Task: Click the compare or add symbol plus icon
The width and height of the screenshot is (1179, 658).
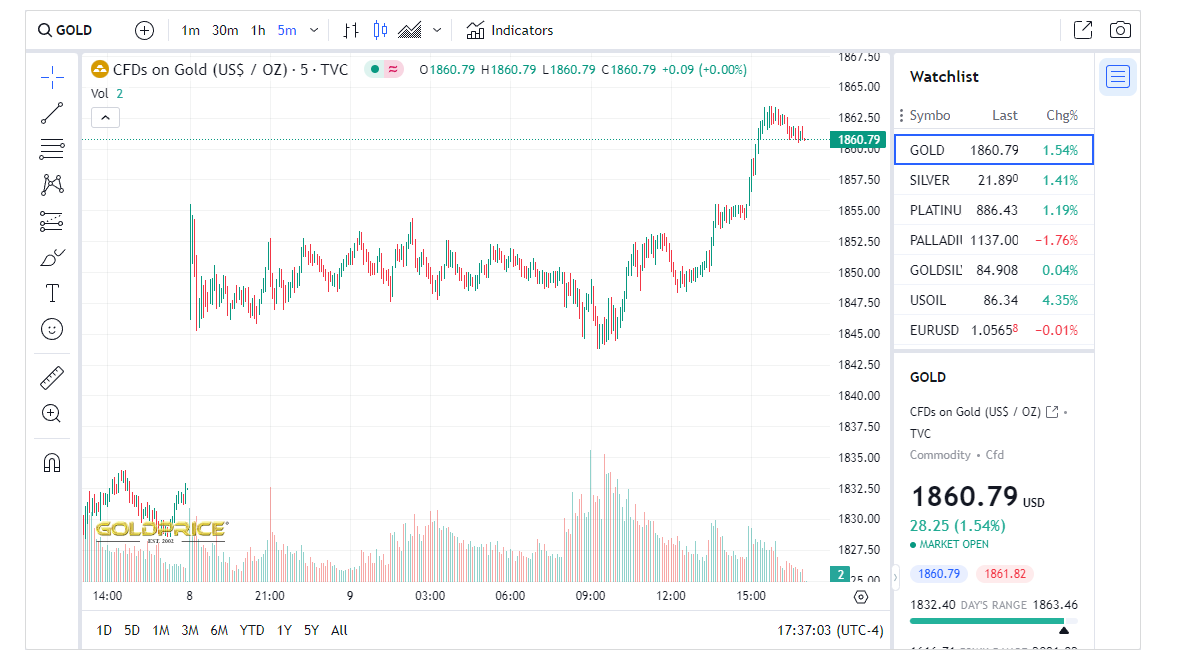Action: pyautogui.click(x=145, y=30)
